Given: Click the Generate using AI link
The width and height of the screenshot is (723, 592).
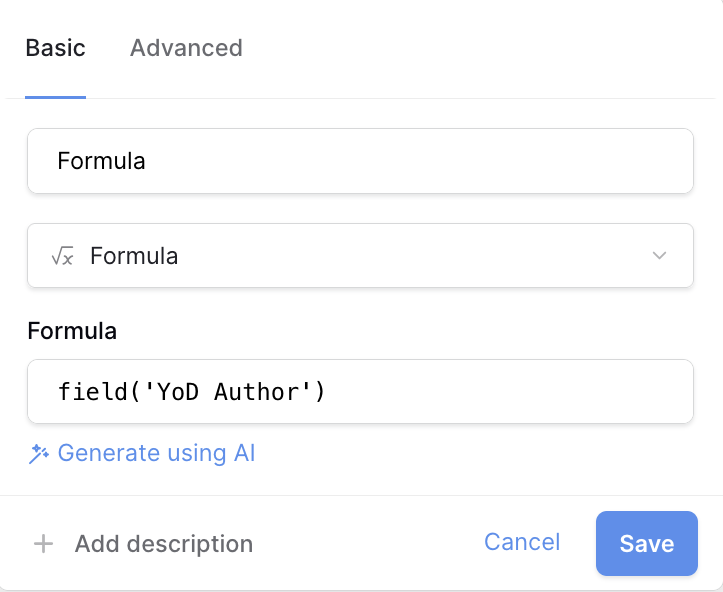Looking at the screenshot, I should tap(156, 453).
